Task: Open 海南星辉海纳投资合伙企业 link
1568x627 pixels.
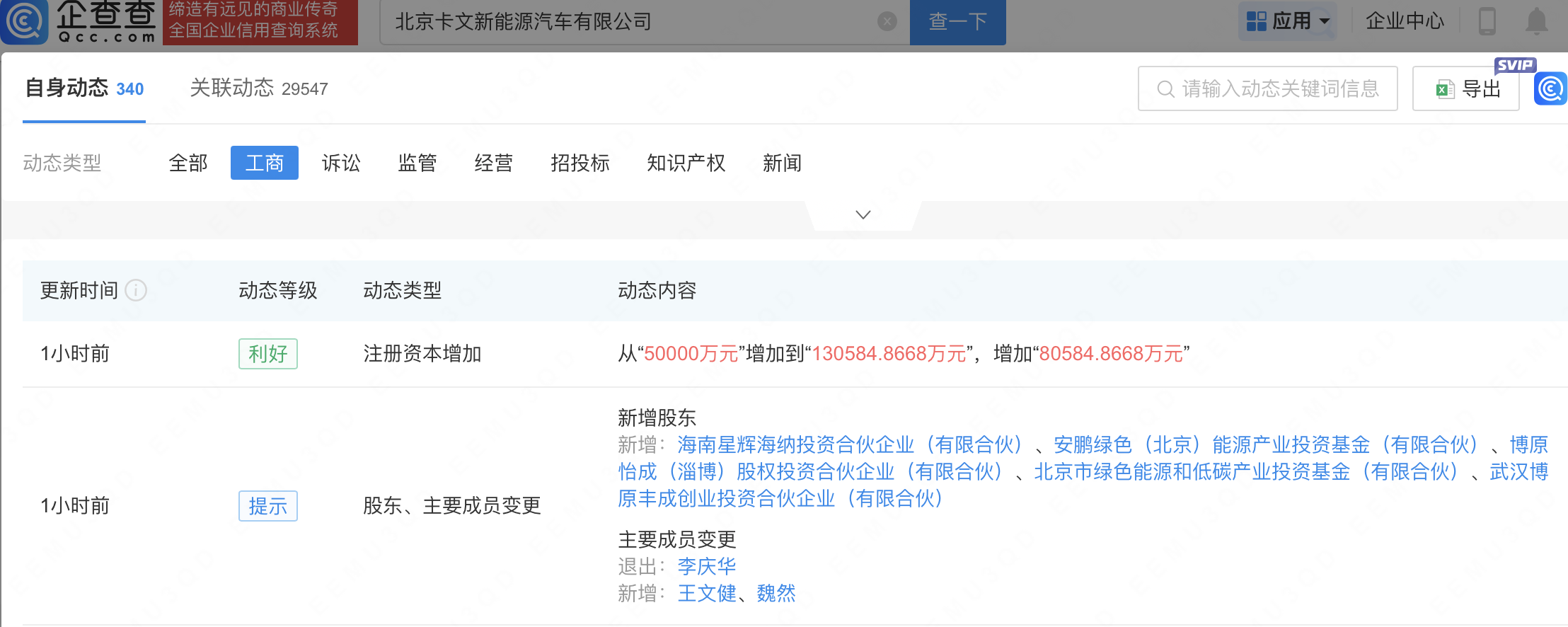Action: click(x=850, y=444)
